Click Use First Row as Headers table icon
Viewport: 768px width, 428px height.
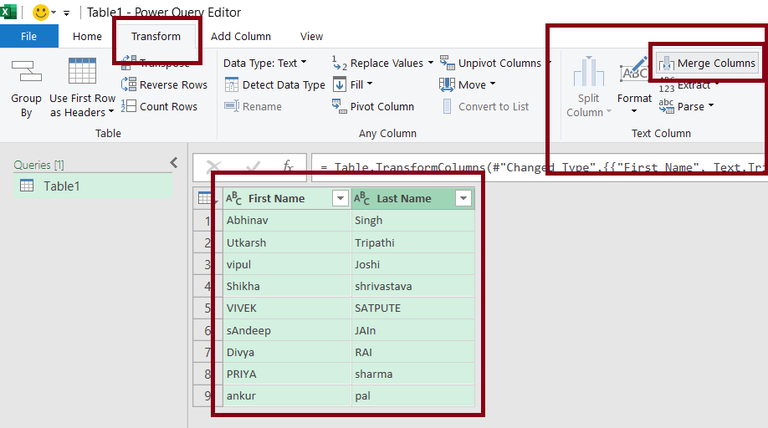(x=82, y=71)
